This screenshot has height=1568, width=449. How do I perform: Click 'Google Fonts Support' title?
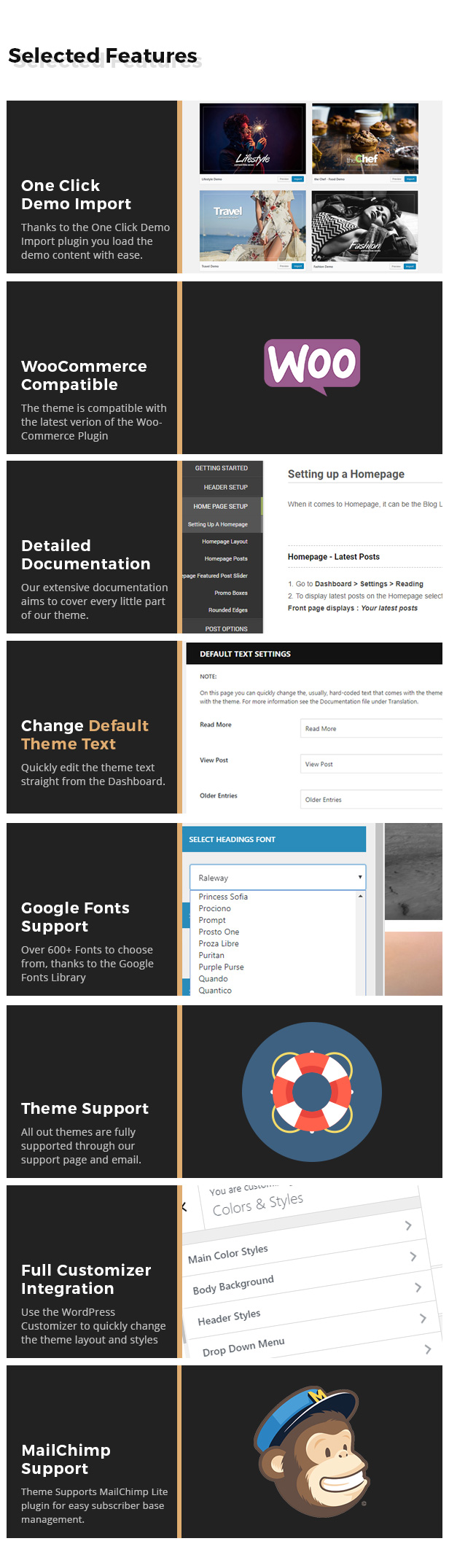pyautogui.click(x=75, y=917)
